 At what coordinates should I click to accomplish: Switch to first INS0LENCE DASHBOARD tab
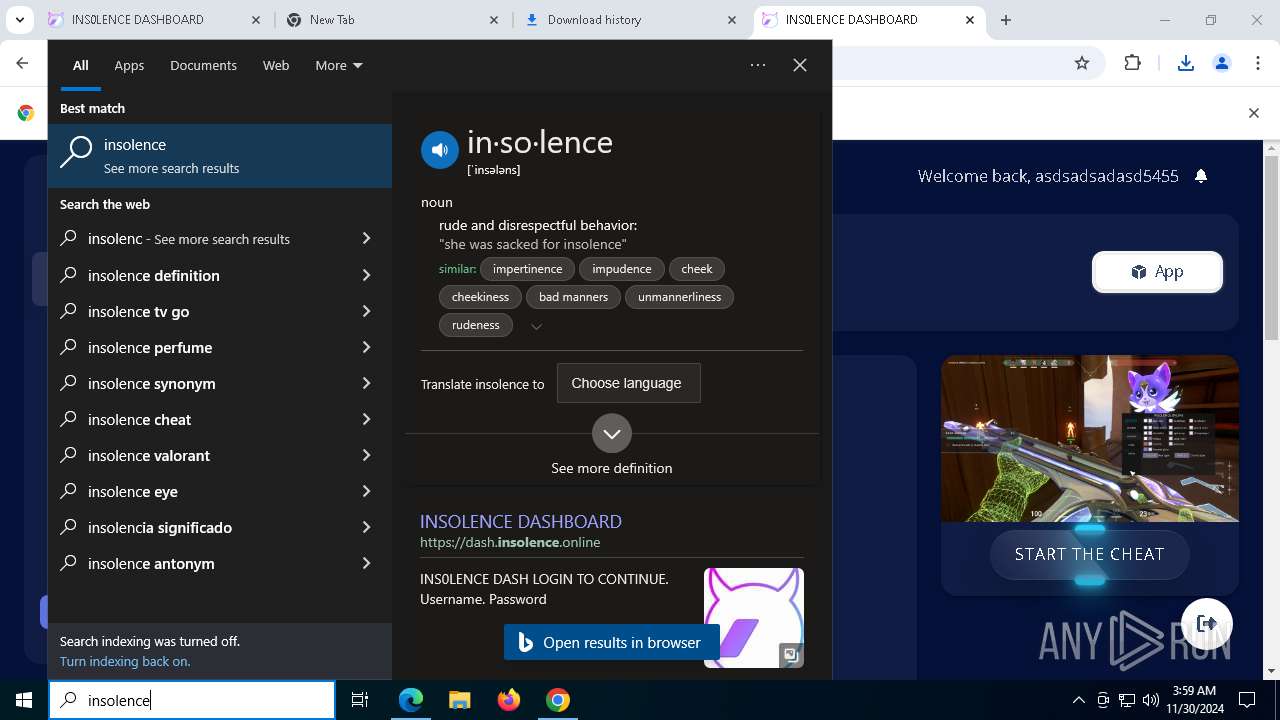(x=155, y=20)
